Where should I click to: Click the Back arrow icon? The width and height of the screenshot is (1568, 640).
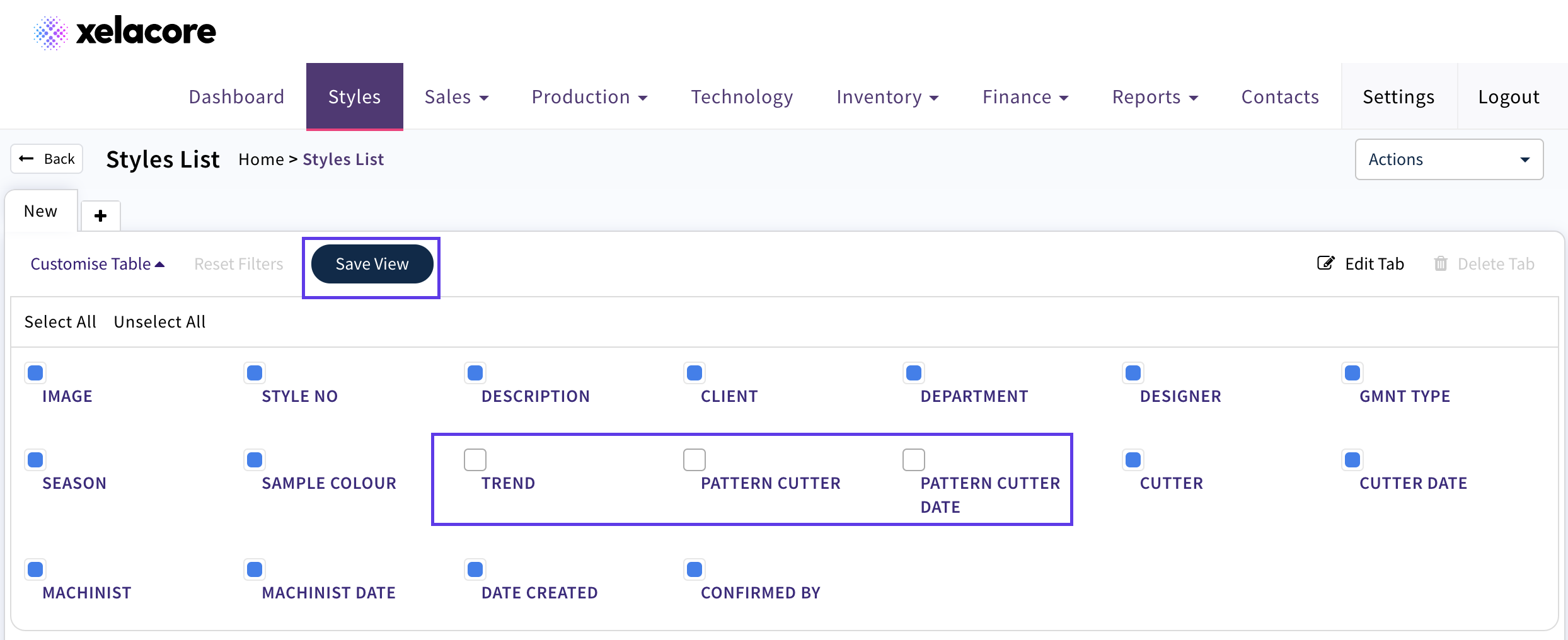[x=26, y=159]
